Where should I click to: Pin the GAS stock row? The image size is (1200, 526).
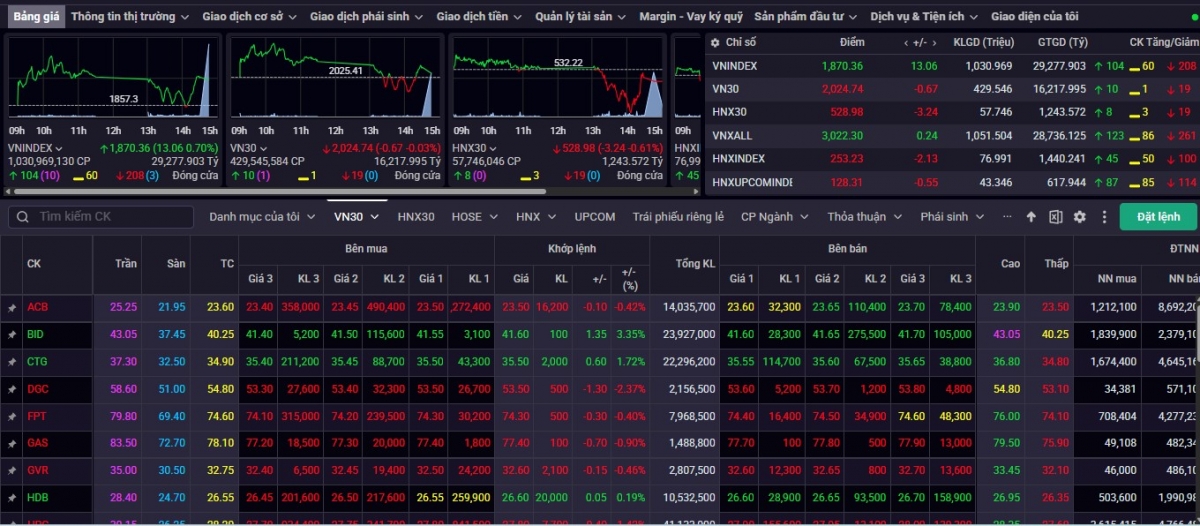[x=12, y=442]
